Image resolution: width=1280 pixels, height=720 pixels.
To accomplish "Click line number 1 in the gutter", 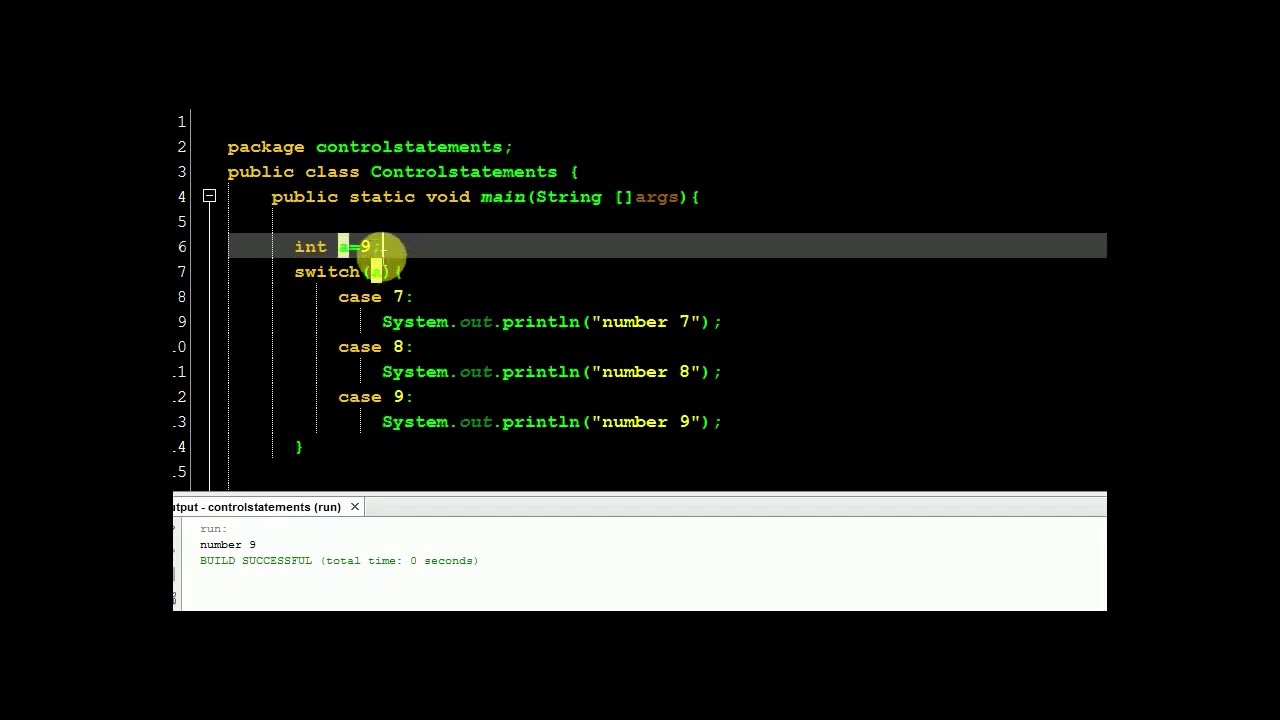I will tap(181, 122).
